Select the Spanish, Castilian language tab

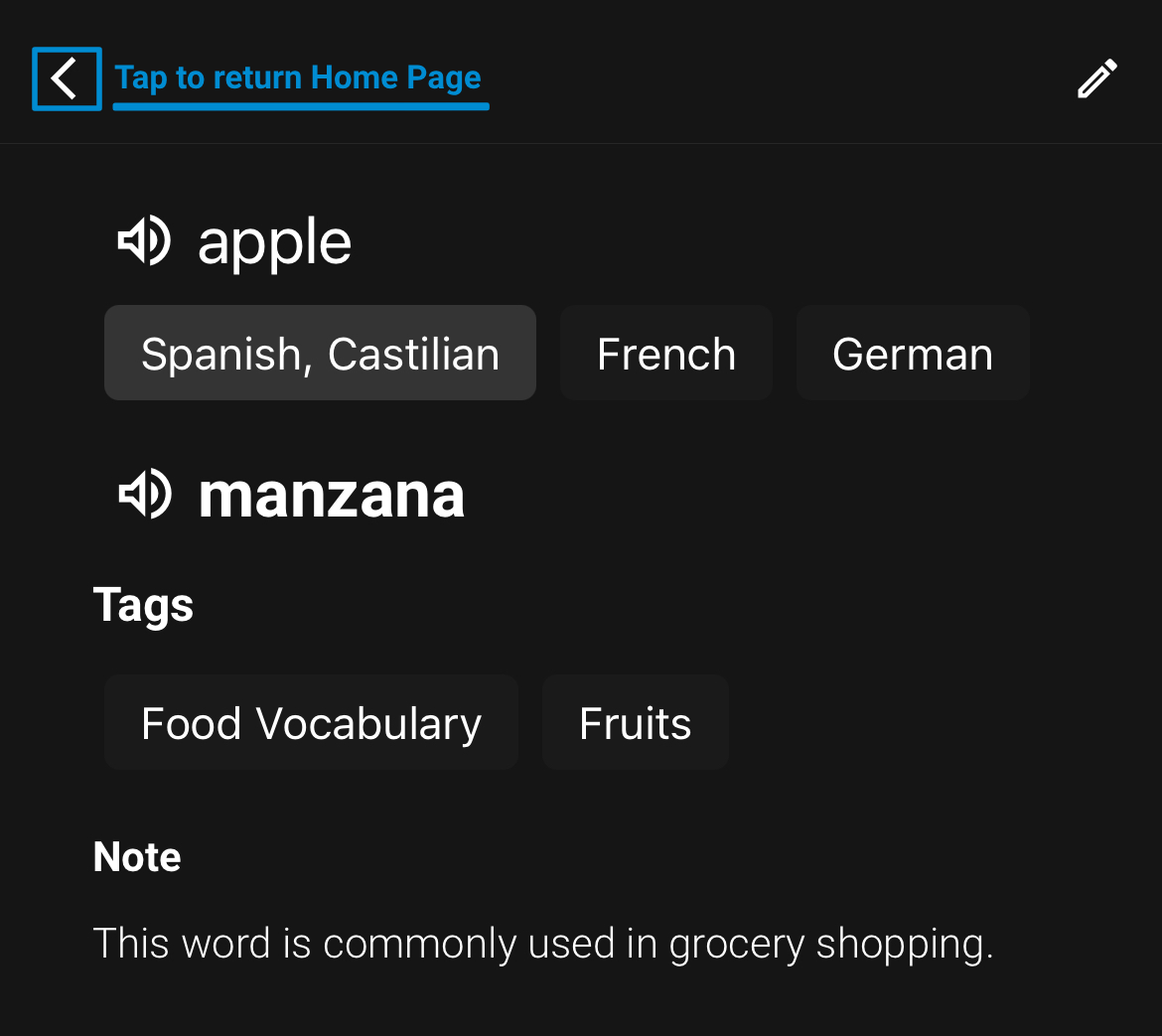click(x=320, y=354)
